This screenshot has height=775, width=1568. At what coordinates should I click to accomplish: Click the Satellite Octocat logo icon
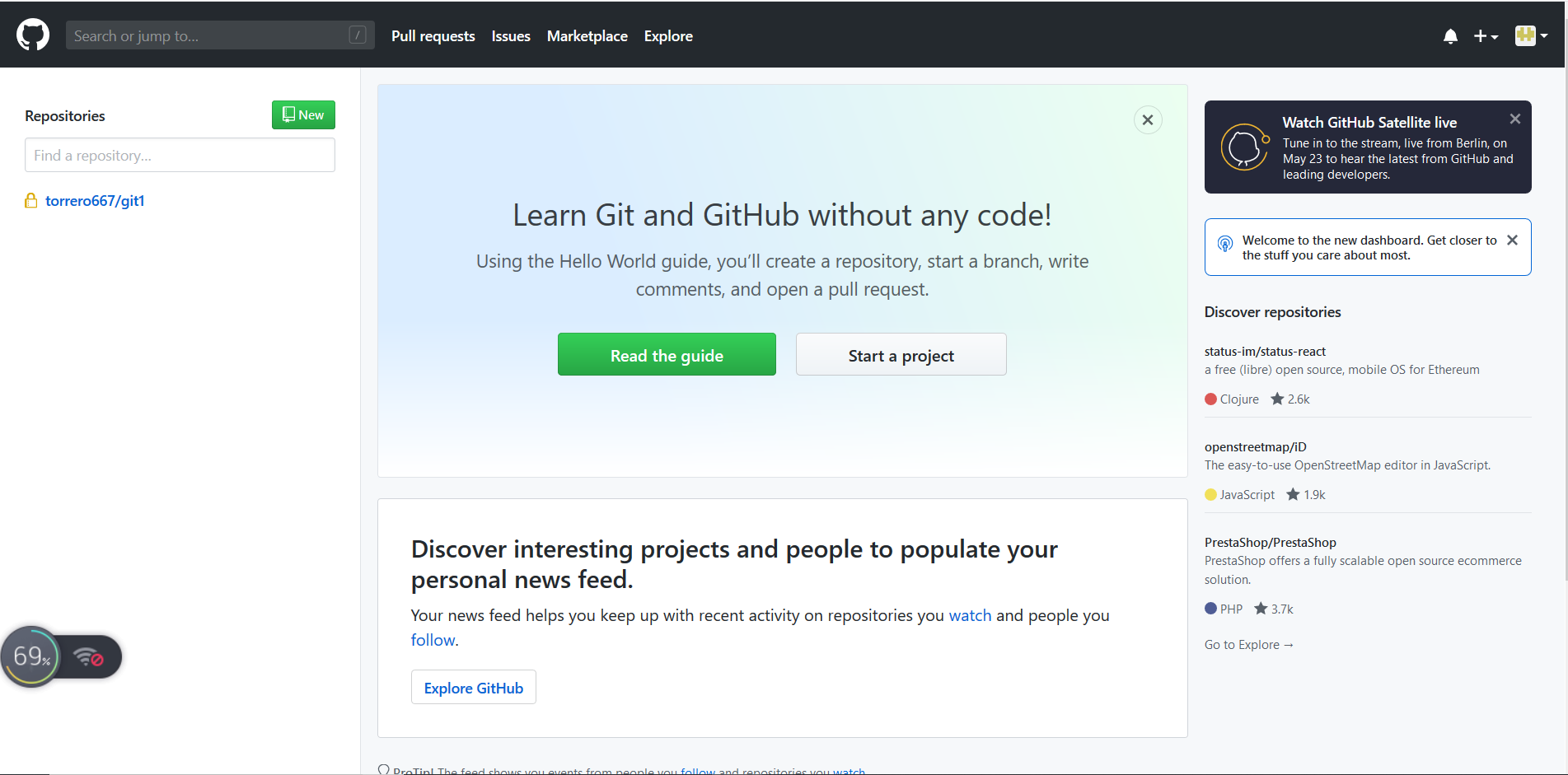point(1244,147)
